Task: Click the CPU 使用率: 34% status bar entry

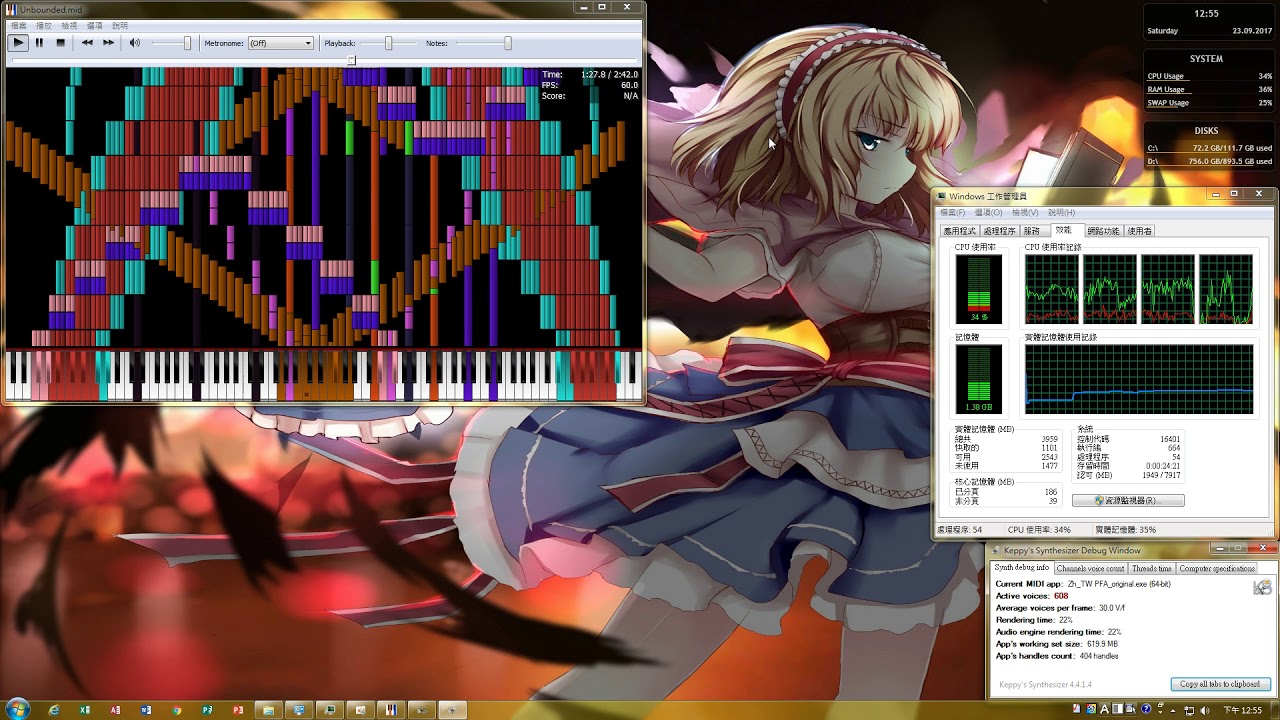Action: [1039, 529]
